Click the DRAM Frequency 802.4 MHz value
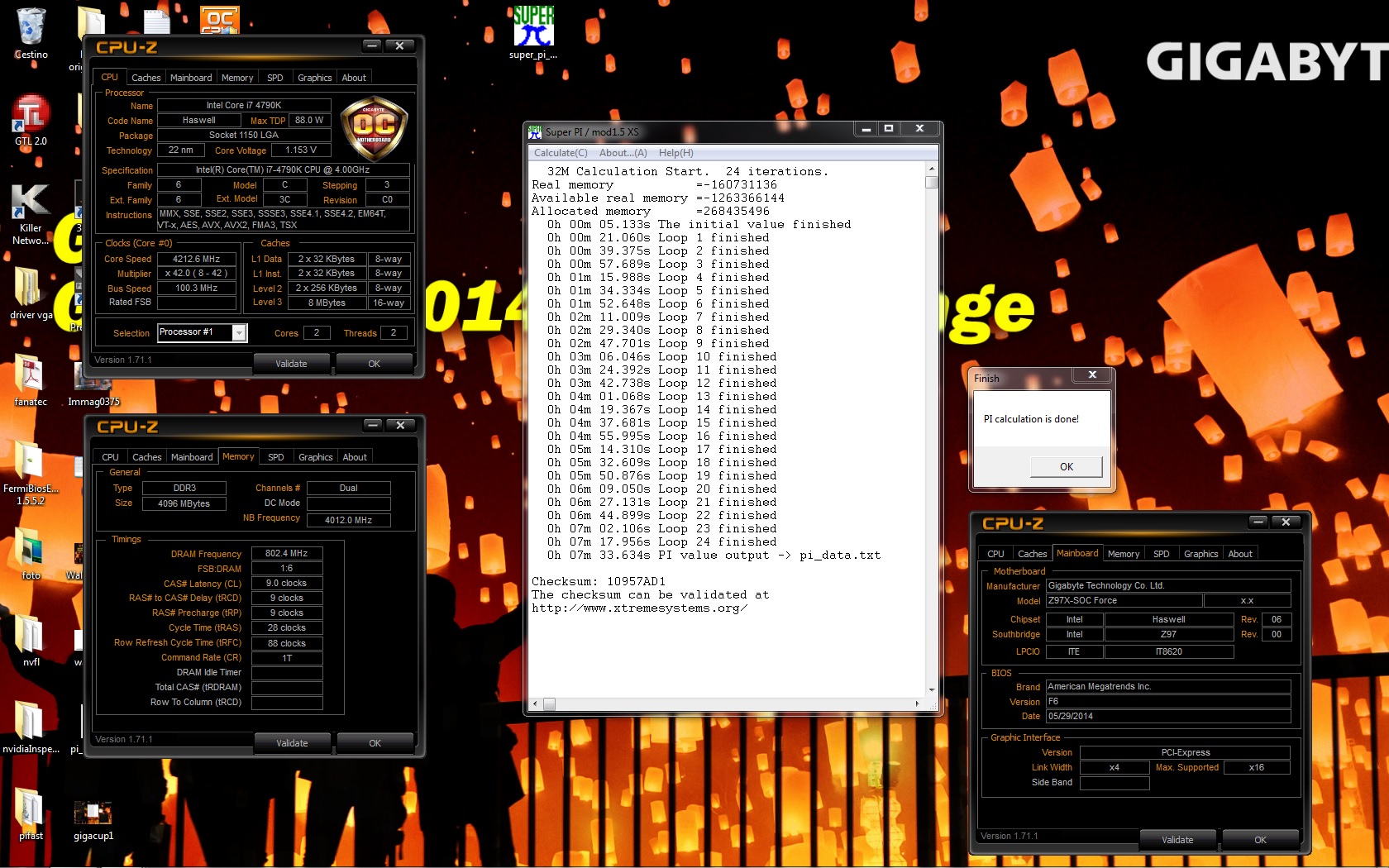 [287, 553]
